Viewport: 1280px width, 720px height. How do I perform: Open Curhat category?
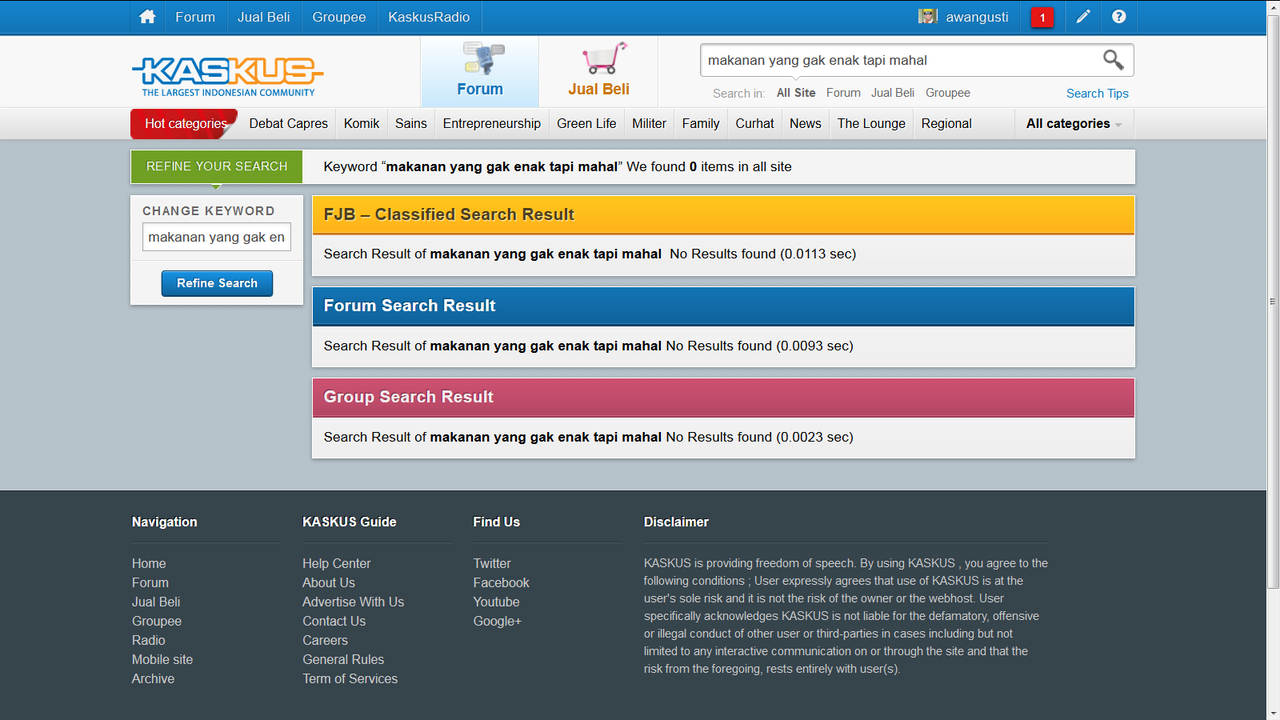point(755,124)
